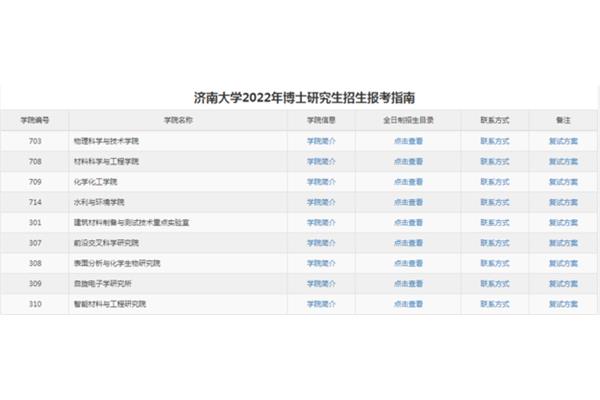Click code 309 cell
The image size is (600, 400).
[x=34, y=284]
